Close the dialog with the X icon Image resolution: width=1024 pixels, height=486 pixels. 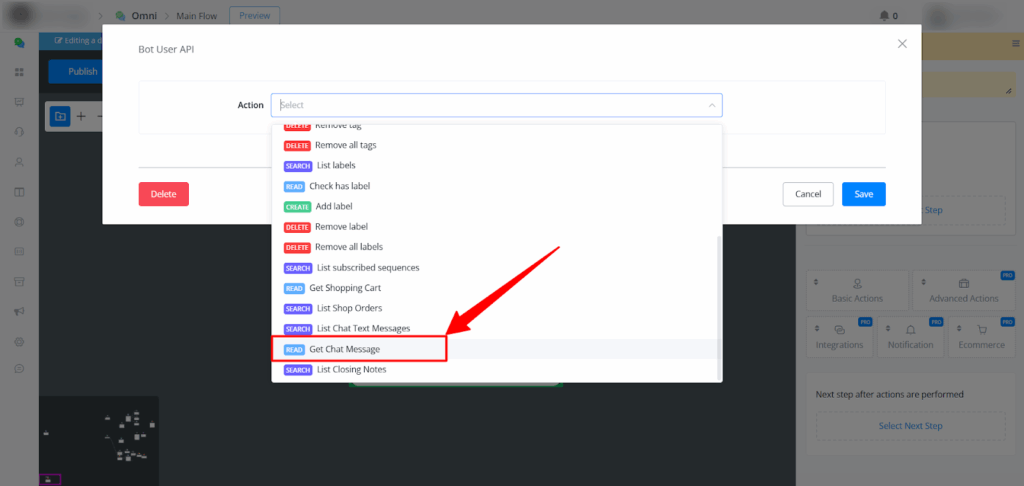coord(902,44)
